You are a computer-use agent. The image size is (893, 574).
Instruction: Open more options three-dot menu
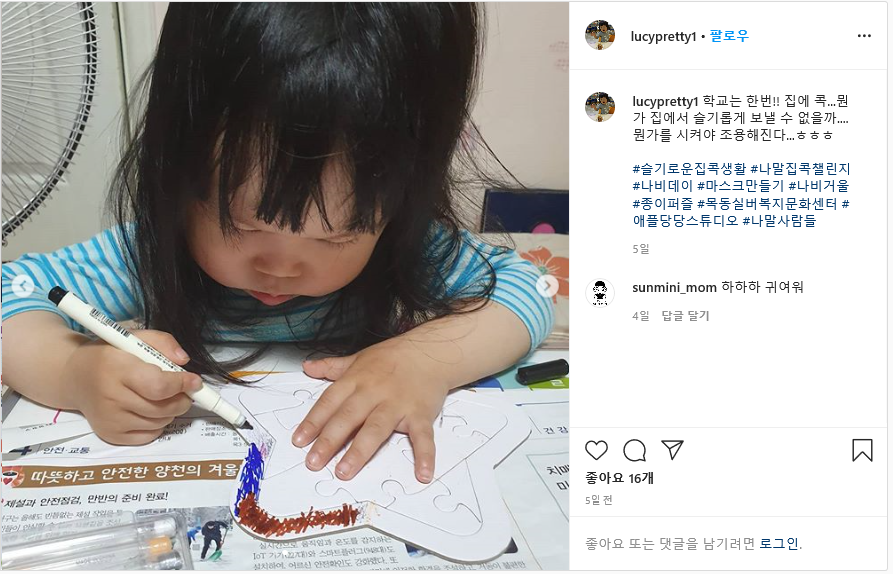(864, 36)
